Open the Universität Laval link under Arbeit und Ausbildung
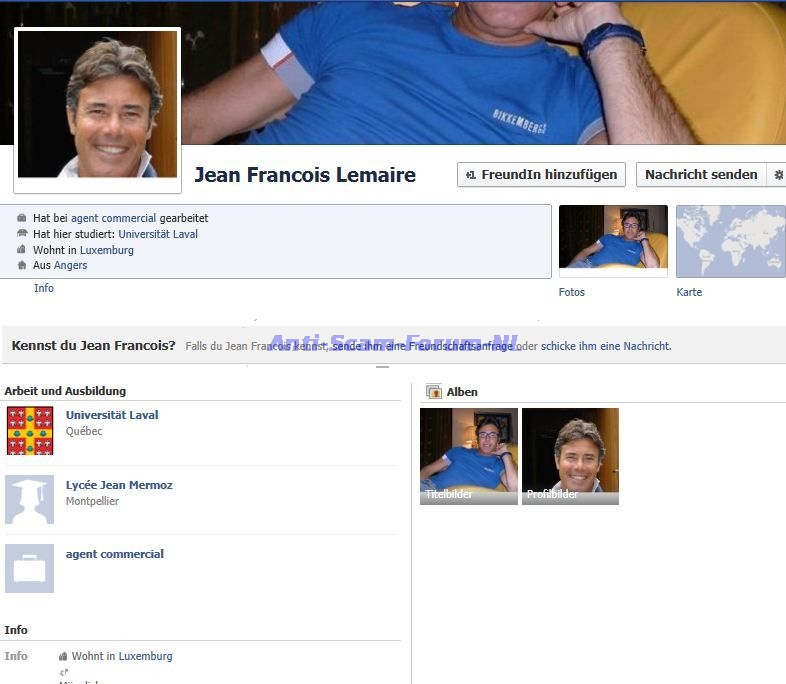The image size is (786, 684). point(112,415)
